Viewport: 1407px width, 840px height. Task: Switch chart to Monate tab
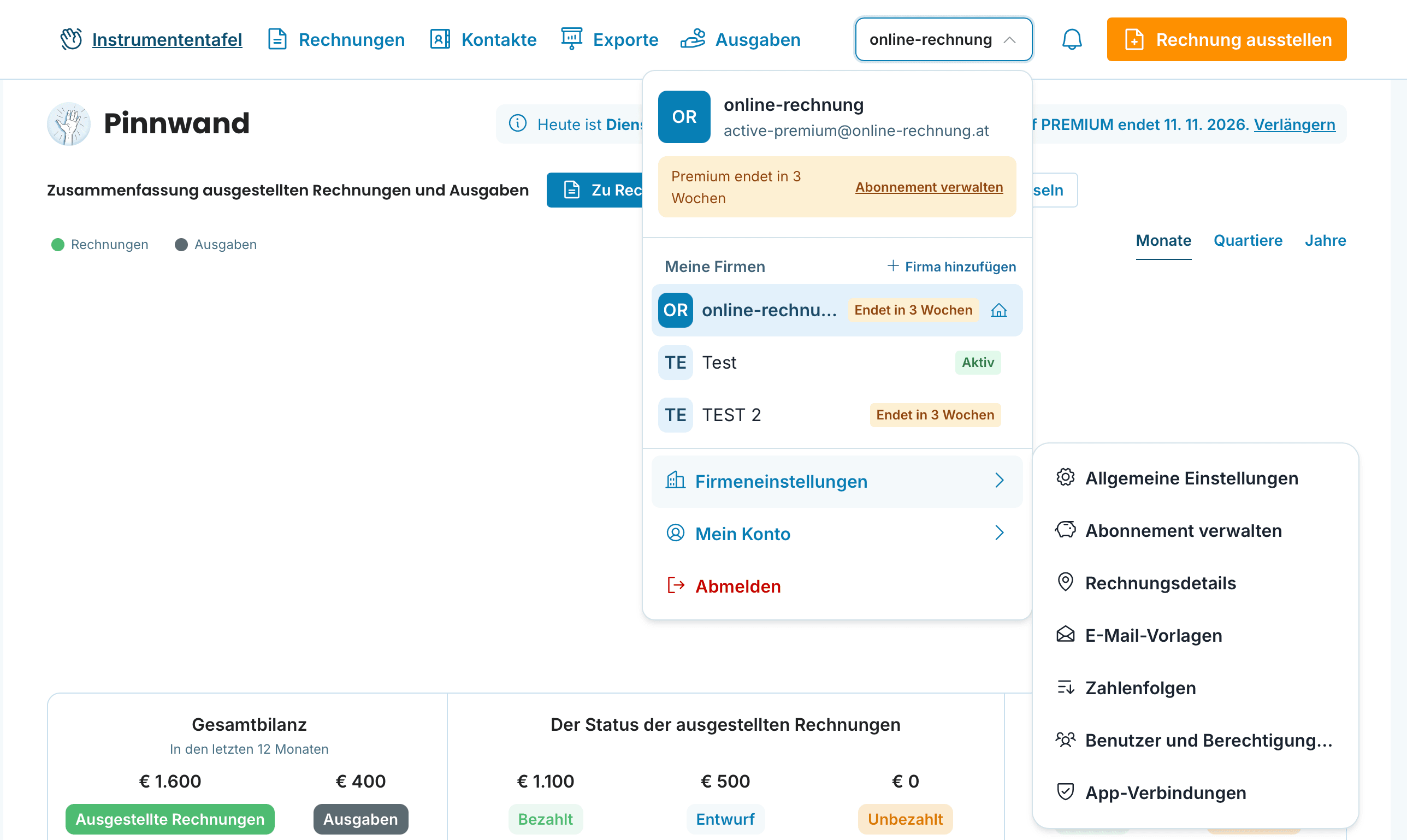tap(1163, 240)
